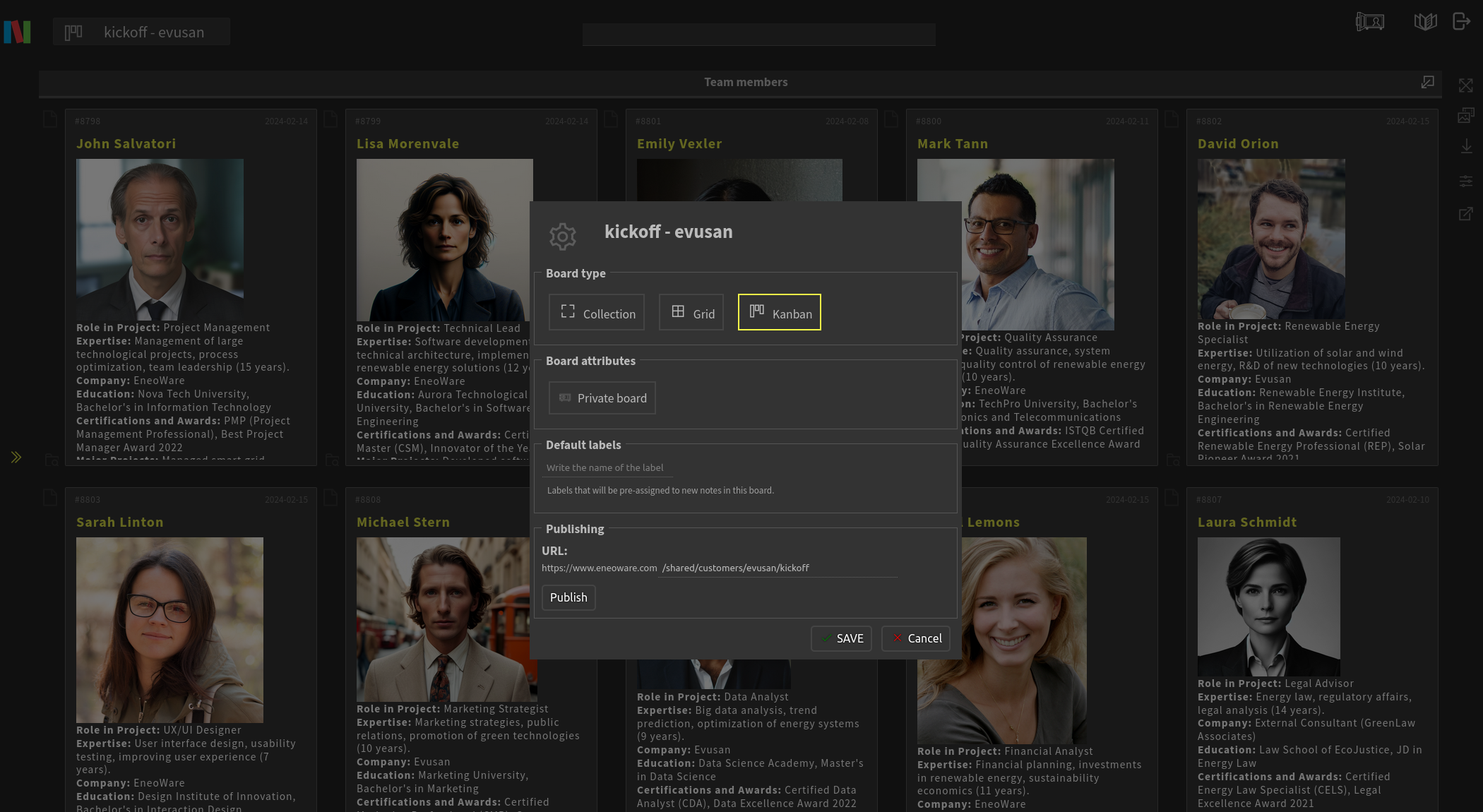Click the Lisa Morenvale card title
This screenshot has width=1483, height=812.
[407, 144]
